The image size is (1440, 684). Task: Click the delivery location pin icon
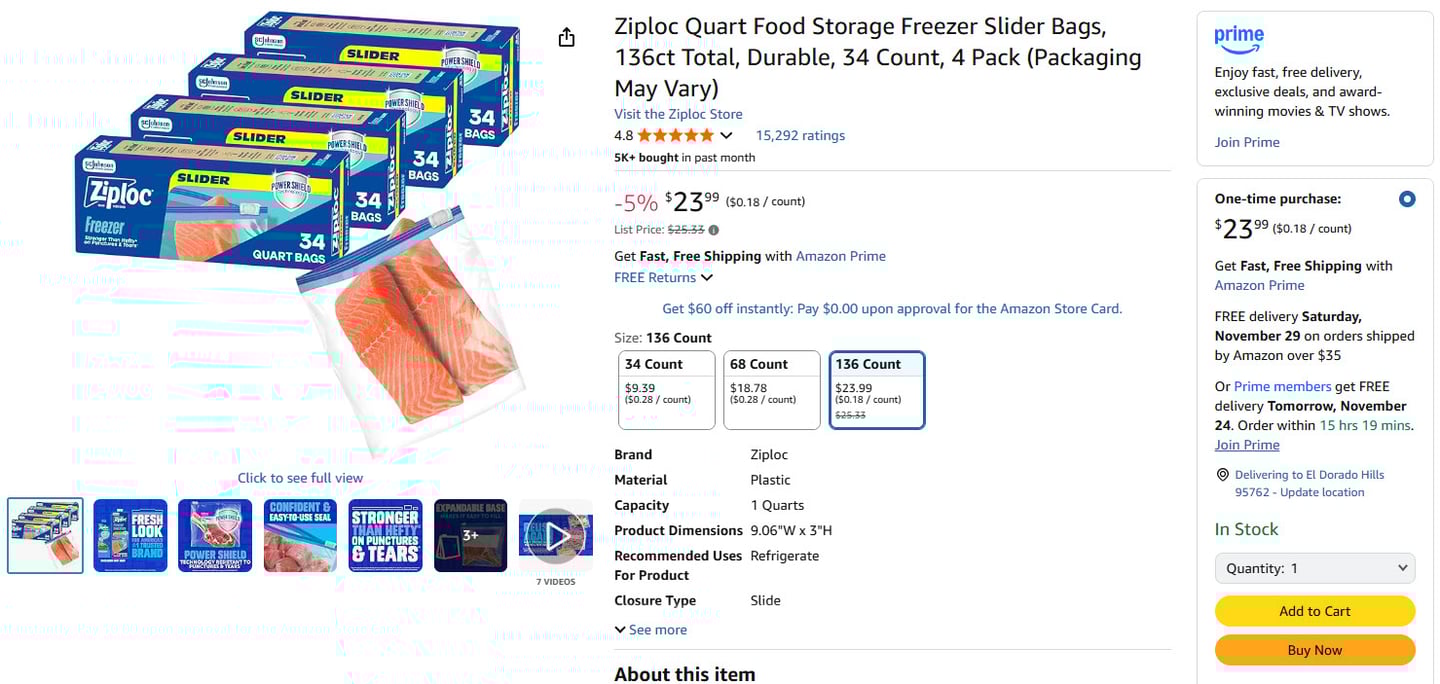pyautogui.click(x=1222, y=475)
